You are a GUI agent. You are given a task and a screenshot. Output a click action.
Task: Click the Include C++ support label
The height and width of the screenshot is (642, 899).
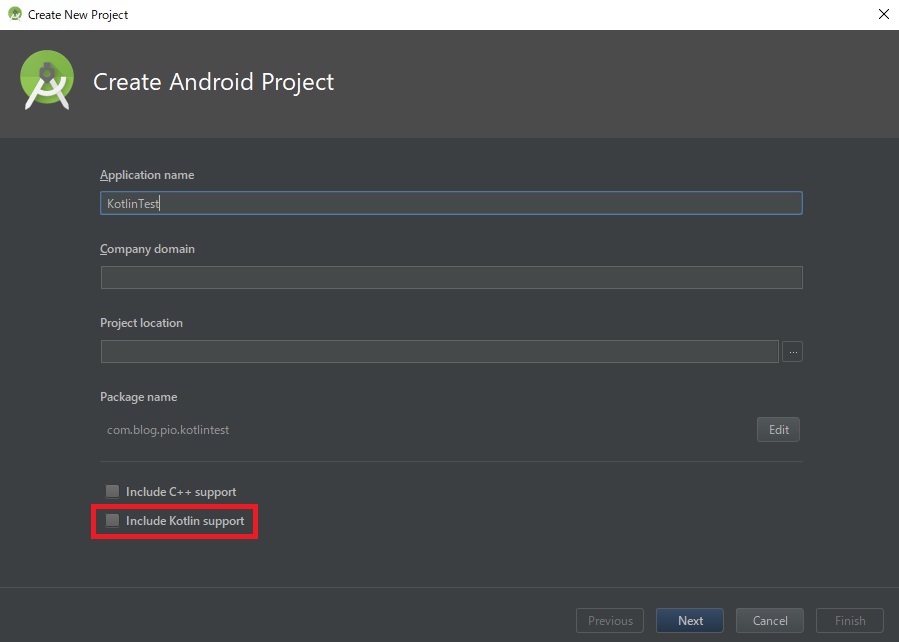[181, 492]
